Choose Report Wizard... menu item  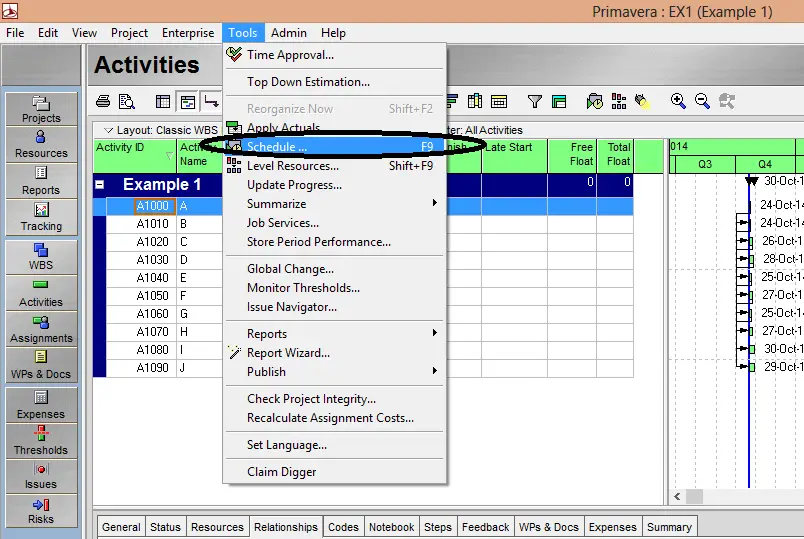coord(334,353)
